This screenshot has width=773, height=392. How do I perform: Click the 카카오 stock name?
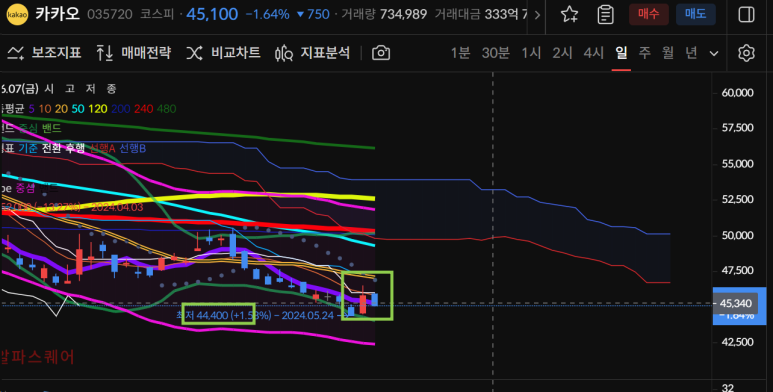57,14
